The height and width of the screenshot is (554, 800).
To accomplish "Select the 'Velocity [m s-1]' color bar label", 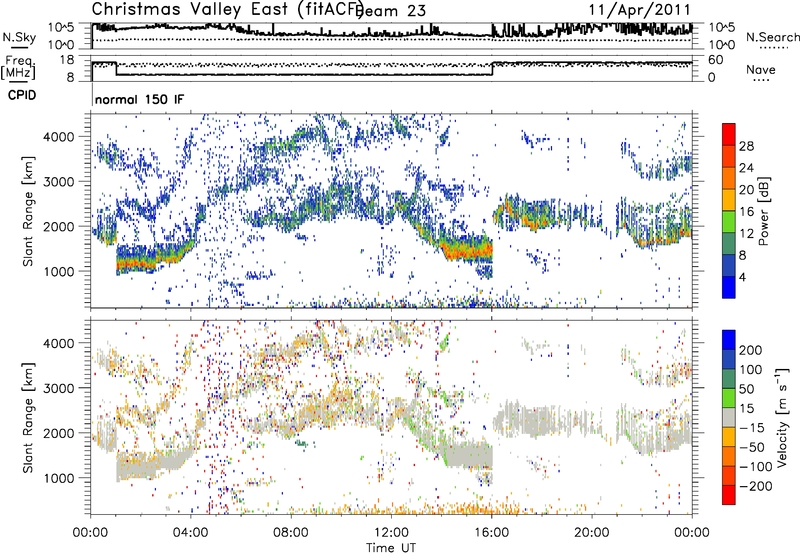I will (783, 417).
